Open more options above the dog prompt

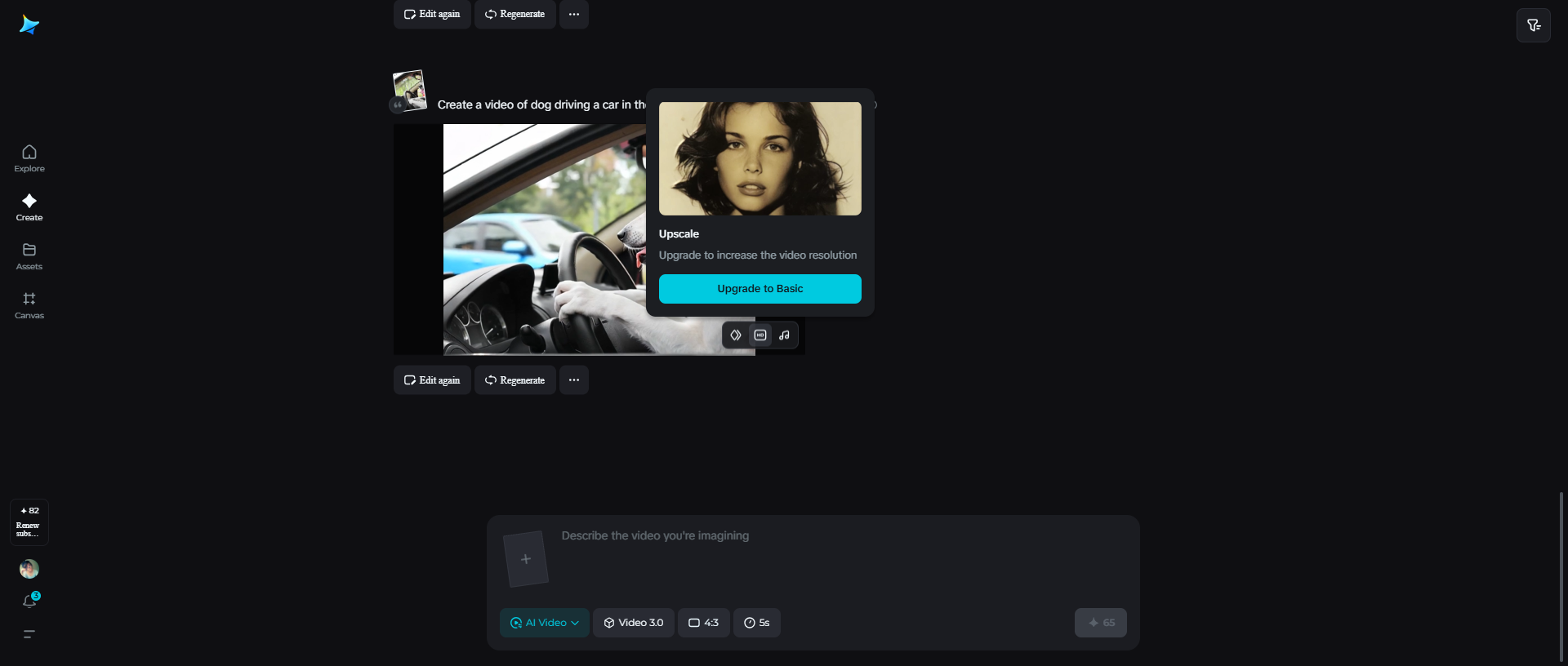pyautogui.click(x=574, y=14)
